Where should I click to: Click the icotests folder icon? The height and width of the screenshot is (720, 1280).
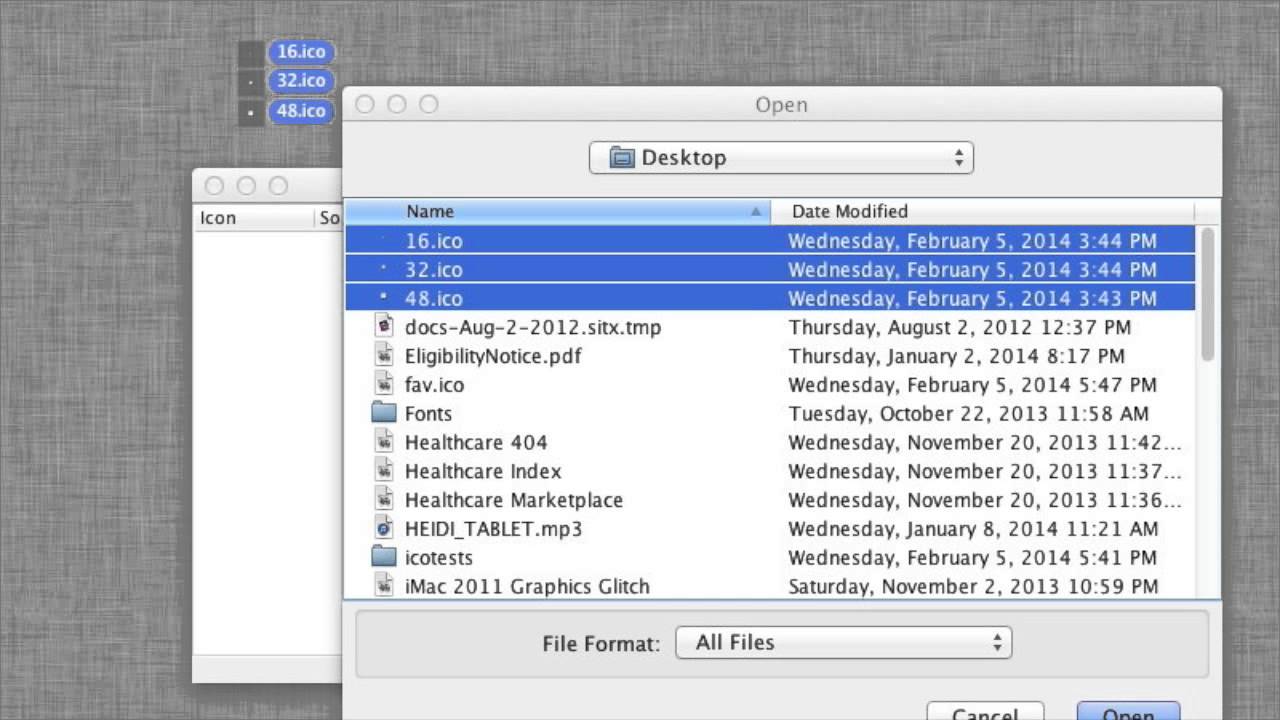point(384,558)
